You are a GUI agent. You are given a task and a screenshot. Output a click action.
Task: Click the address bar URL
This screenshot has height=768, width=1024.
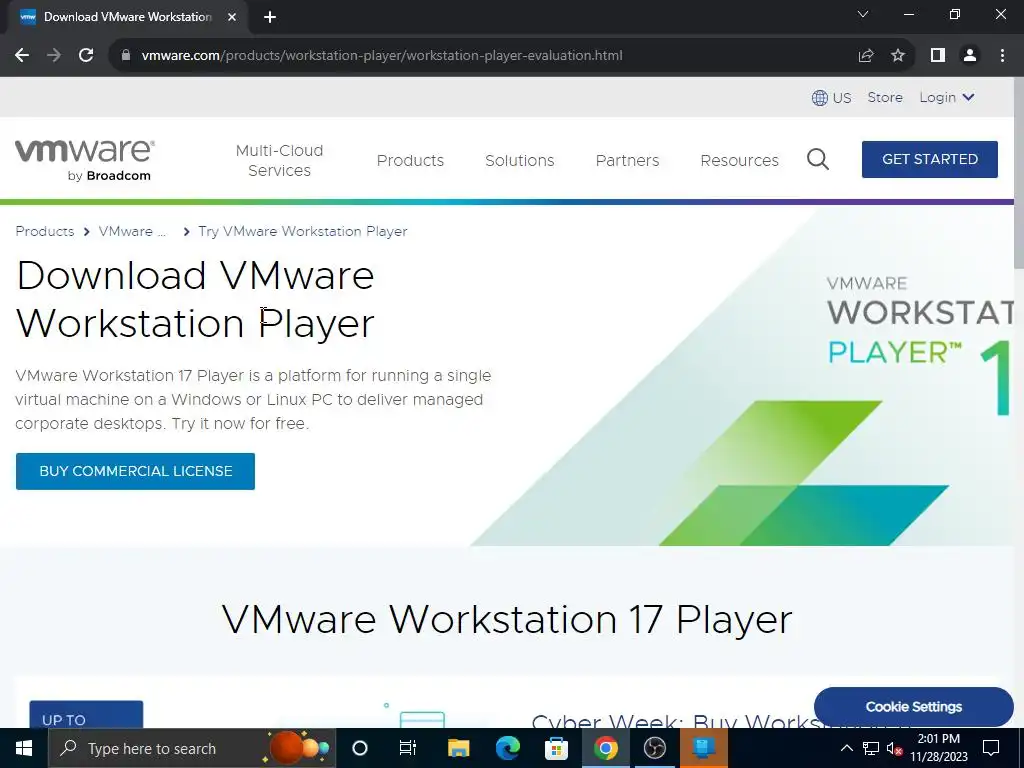coord(381,56)
